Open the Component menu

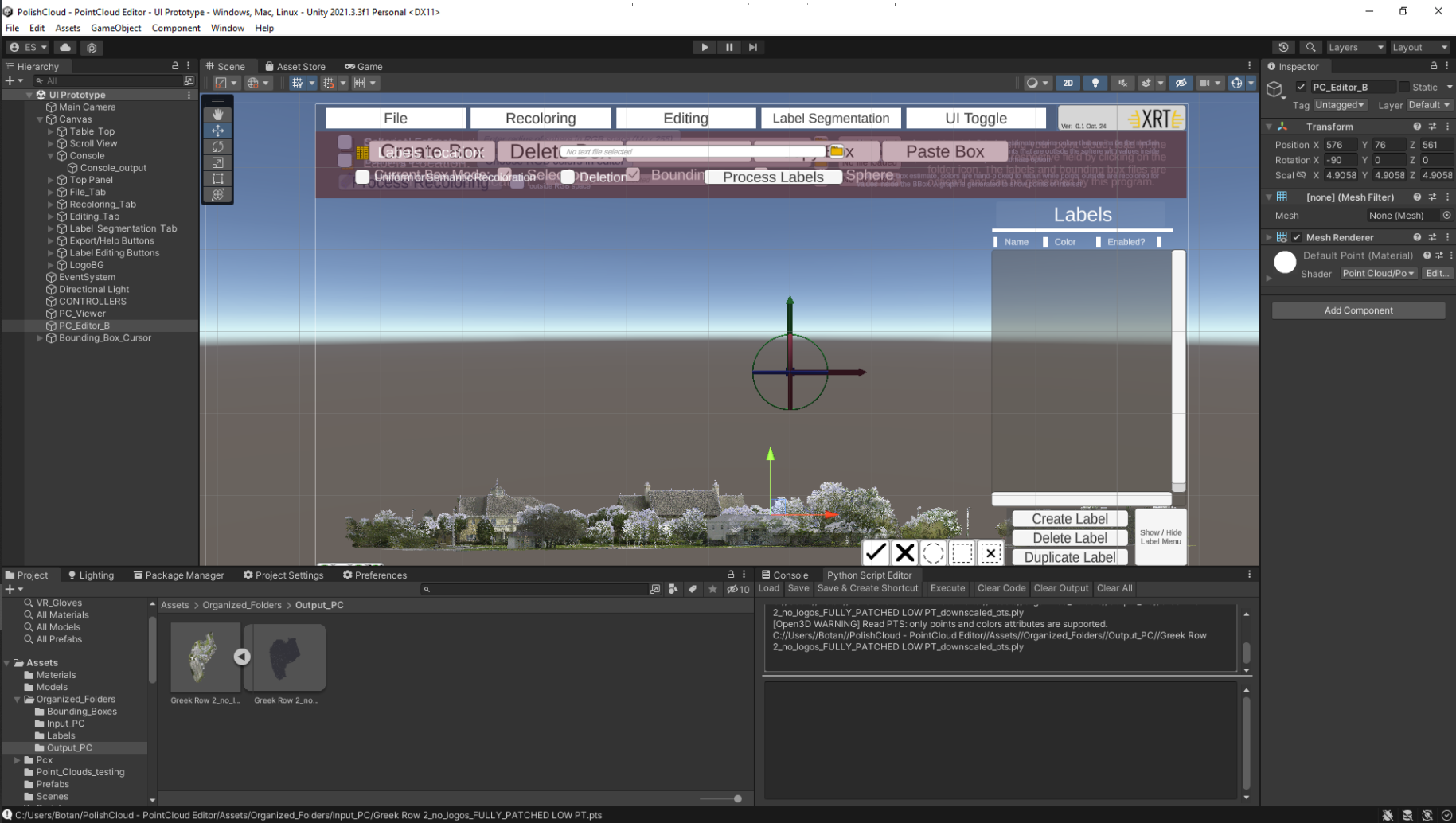(x=176, y=28)
